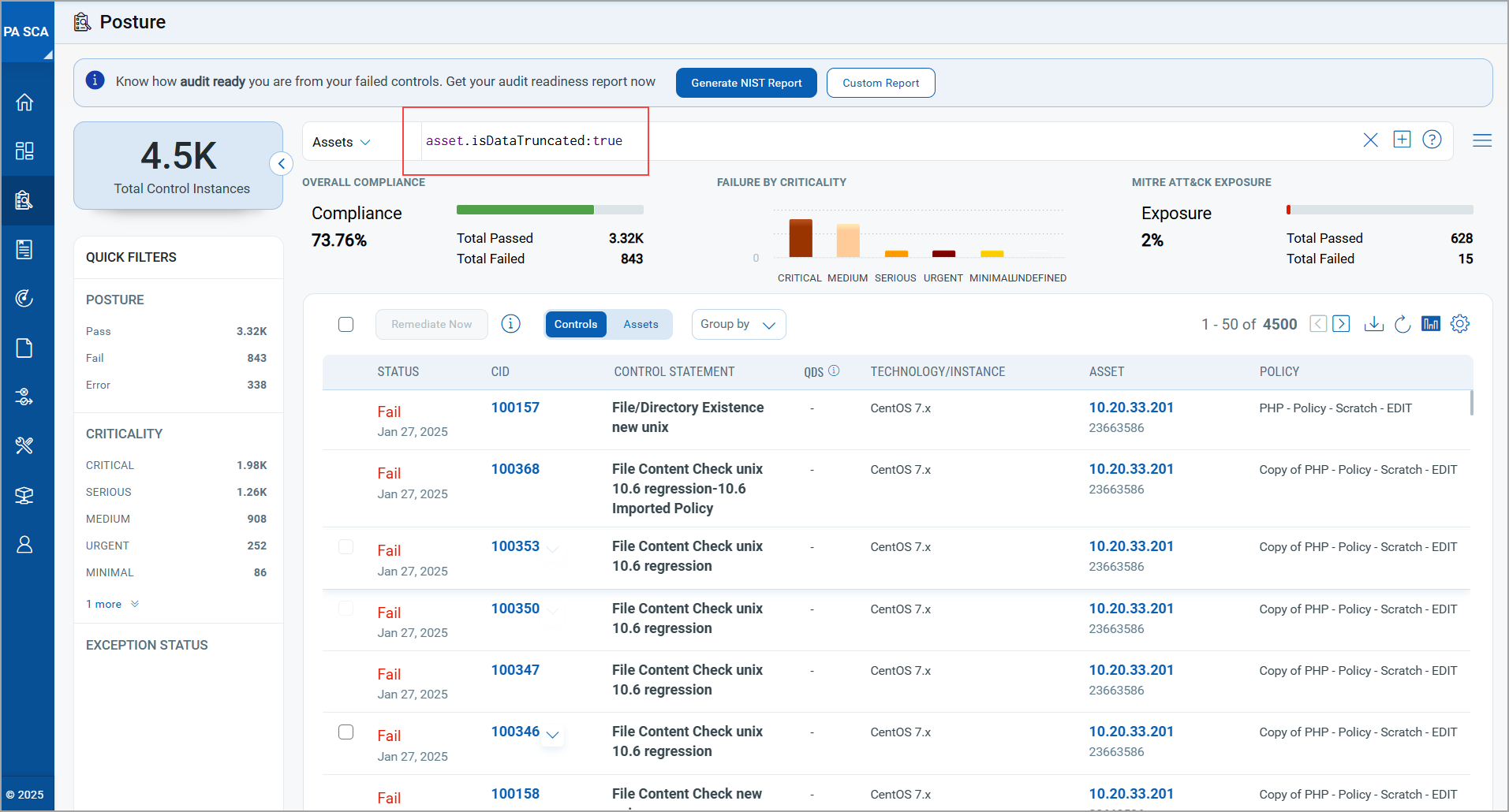Viewport: 1509px width, 812px height.
Task: Open the tools wrench icon in sidebar
Action: click(x=24, y=445)
